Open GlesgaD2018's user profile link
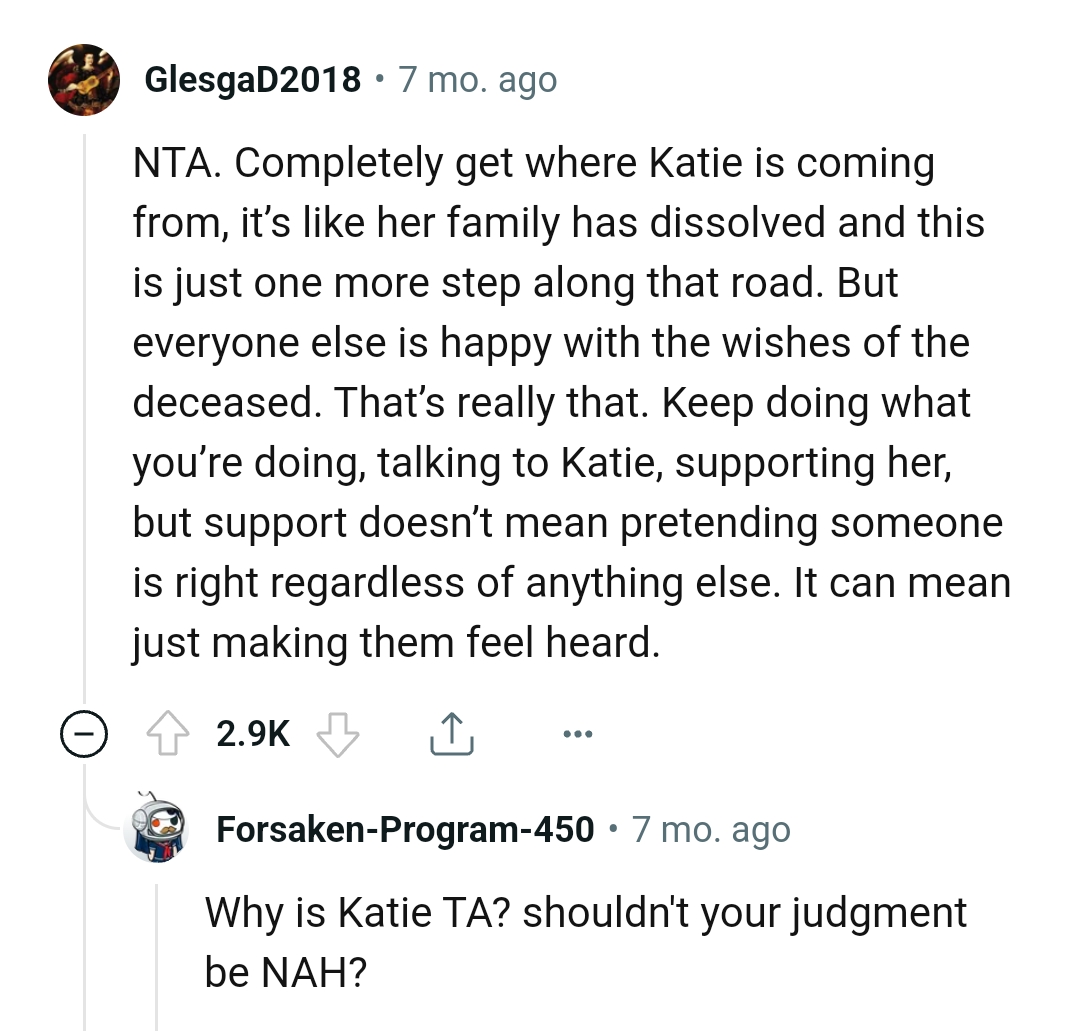Image resolution: width=1080 pixels, height=1031 pixels. tap(253, 80)
